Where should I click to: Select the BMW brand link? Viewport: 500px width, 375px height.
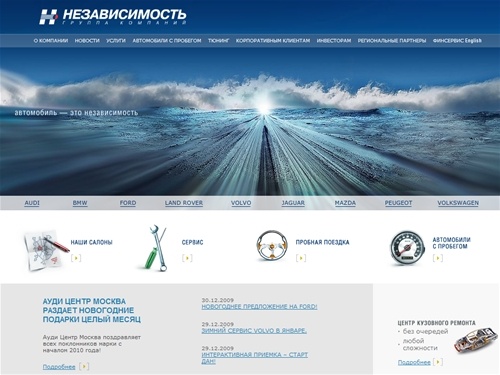click(80, 203)
